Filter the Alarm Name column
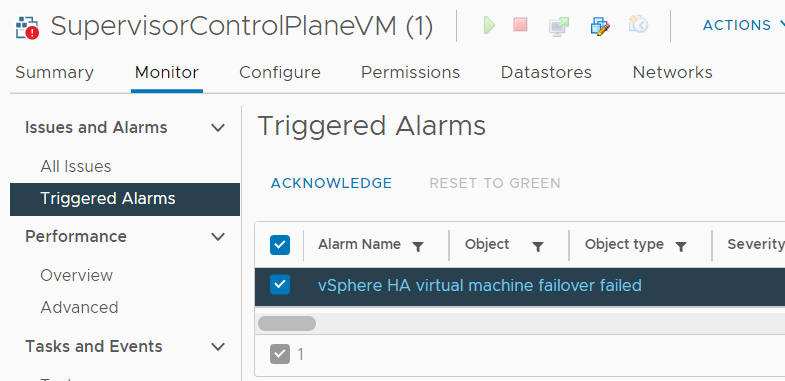The image size is (785, 381). [x=418, y=246]
